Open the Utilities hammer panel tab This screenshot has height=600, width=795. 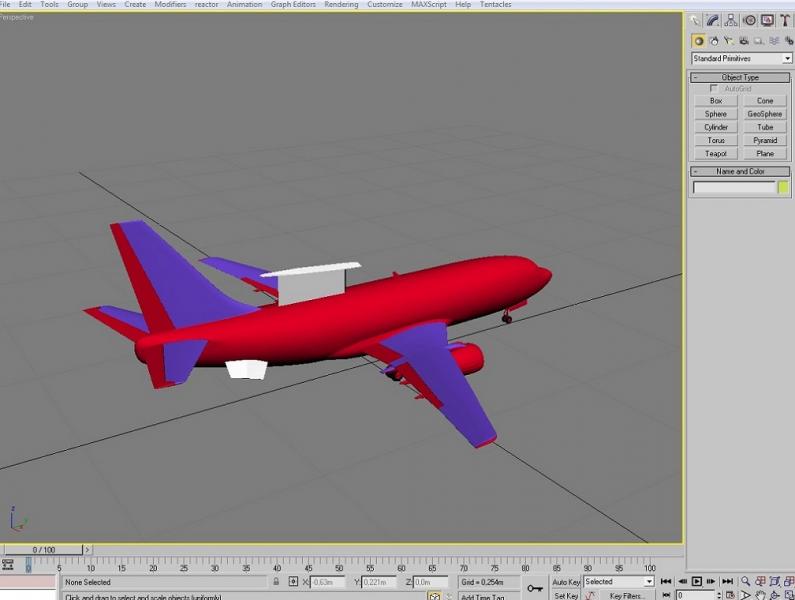785,21
